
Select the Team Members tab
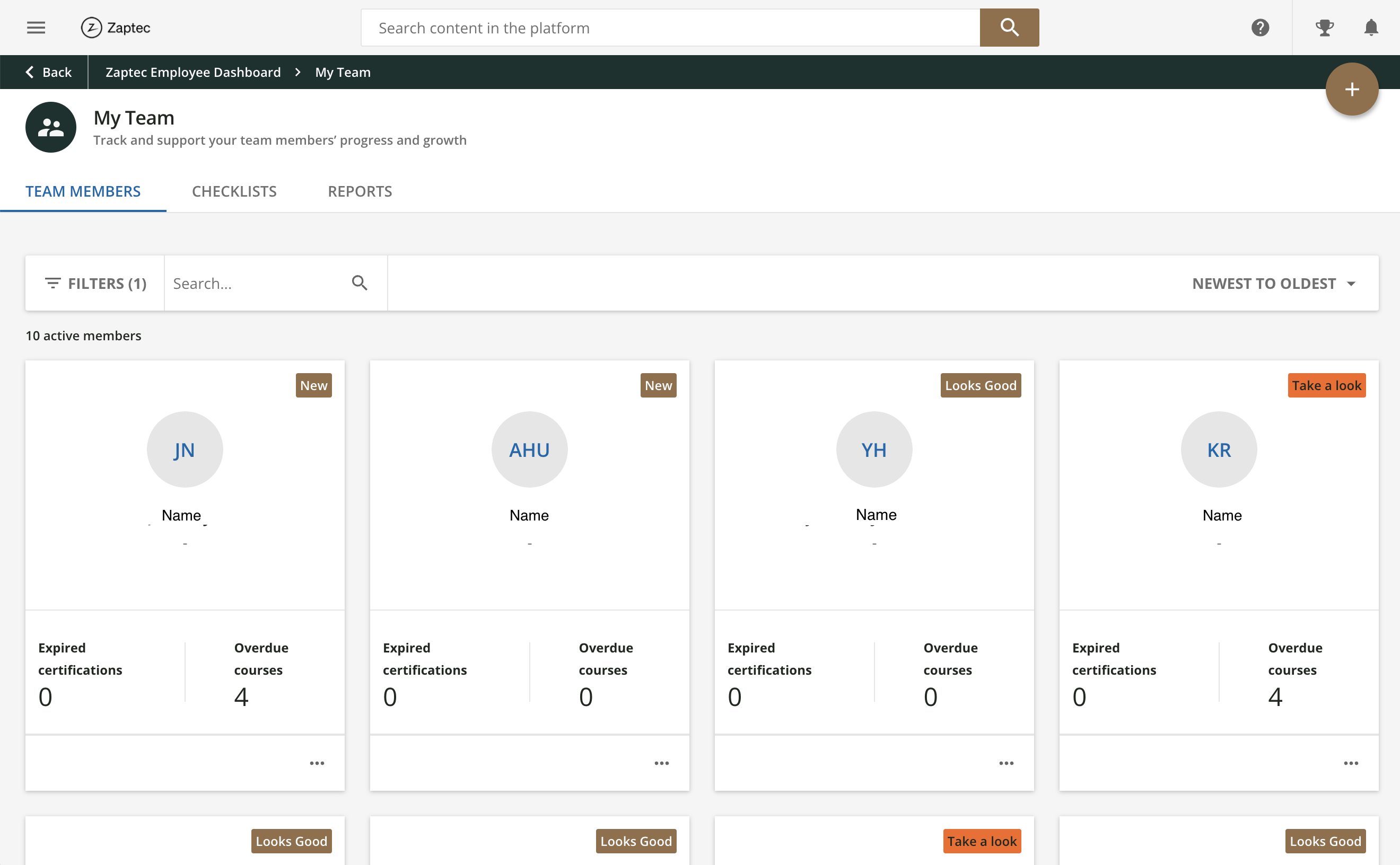83,191
